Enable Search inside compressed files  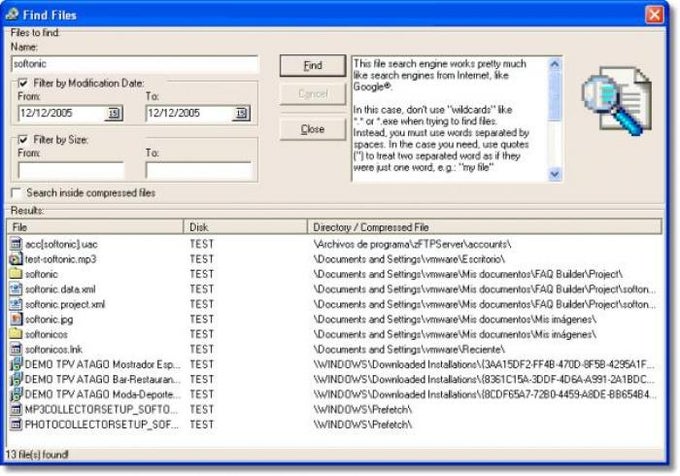pos(16,193)
